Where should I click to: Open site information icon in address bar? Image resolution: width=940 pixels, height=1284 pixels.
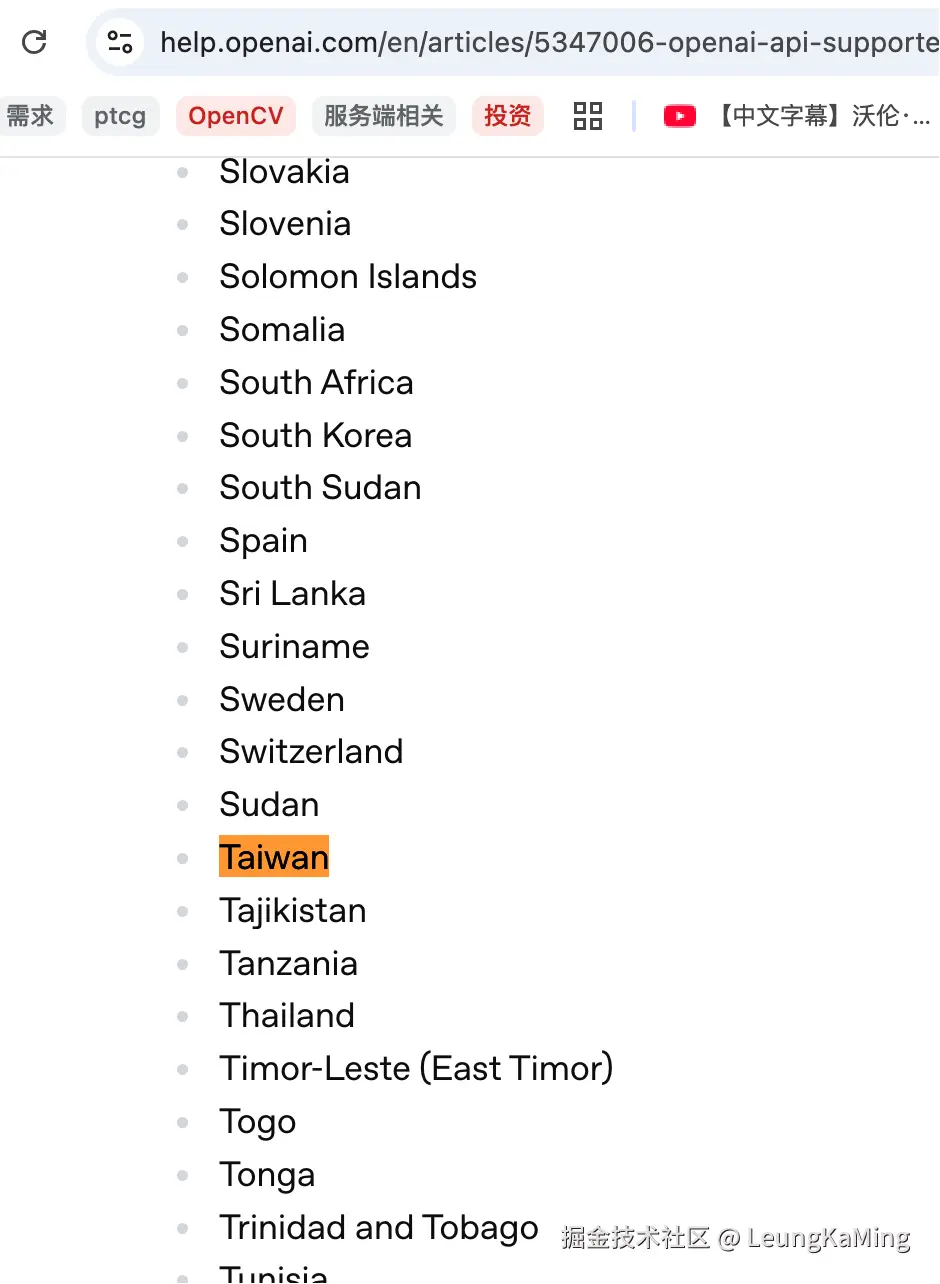point(120,42)
